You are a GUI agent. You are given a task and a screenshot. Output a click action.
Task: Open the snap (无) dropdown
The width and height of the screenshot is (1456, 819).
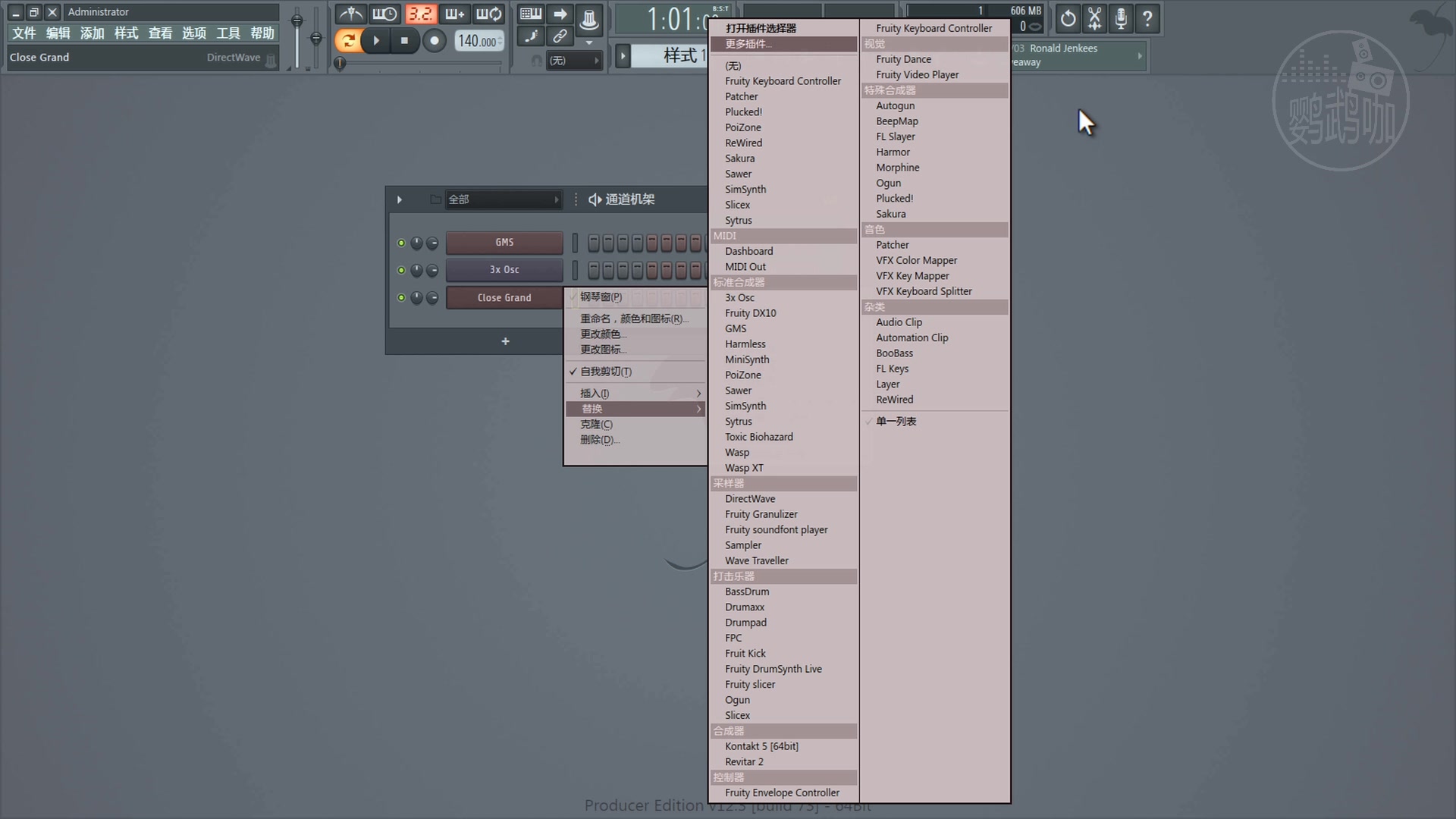tap(574, 61)
